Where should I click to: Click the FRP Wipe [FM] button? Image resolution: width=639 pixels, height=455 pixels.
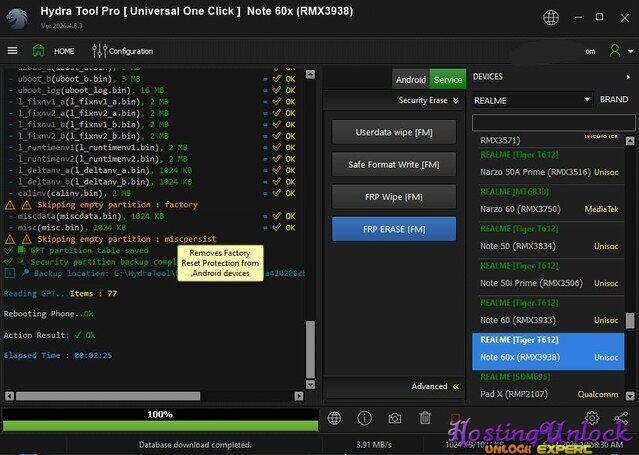click(x=394, y=197)
